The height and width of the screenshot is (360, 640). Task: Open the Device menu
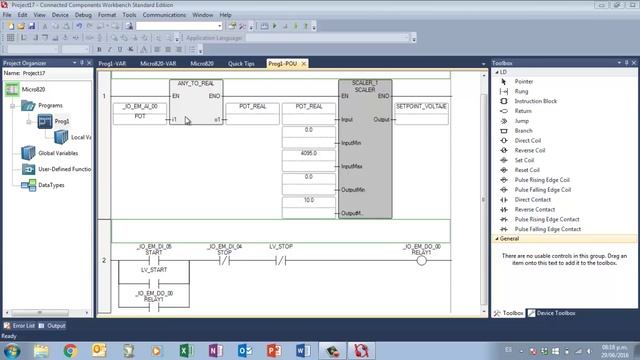tap(60, 15)
